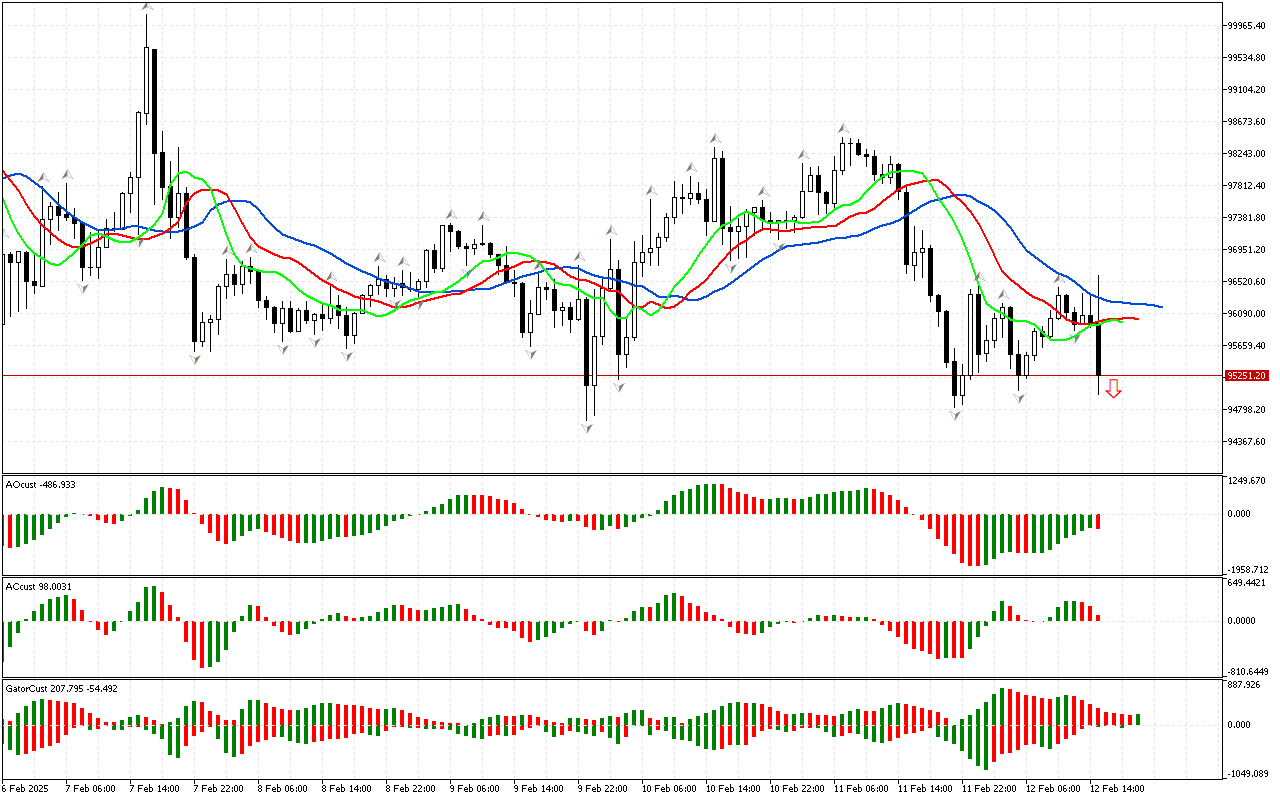Click the 98243.00 price scale label
This screenshot has width=1280, height=800.
click(1246, 154)
